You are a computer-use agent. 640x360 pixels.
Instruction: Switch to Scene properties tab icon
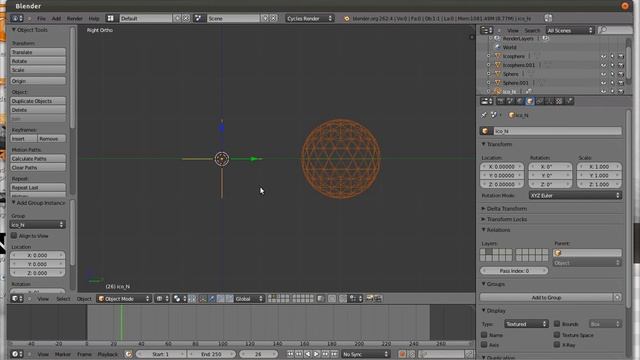(510, 101)
